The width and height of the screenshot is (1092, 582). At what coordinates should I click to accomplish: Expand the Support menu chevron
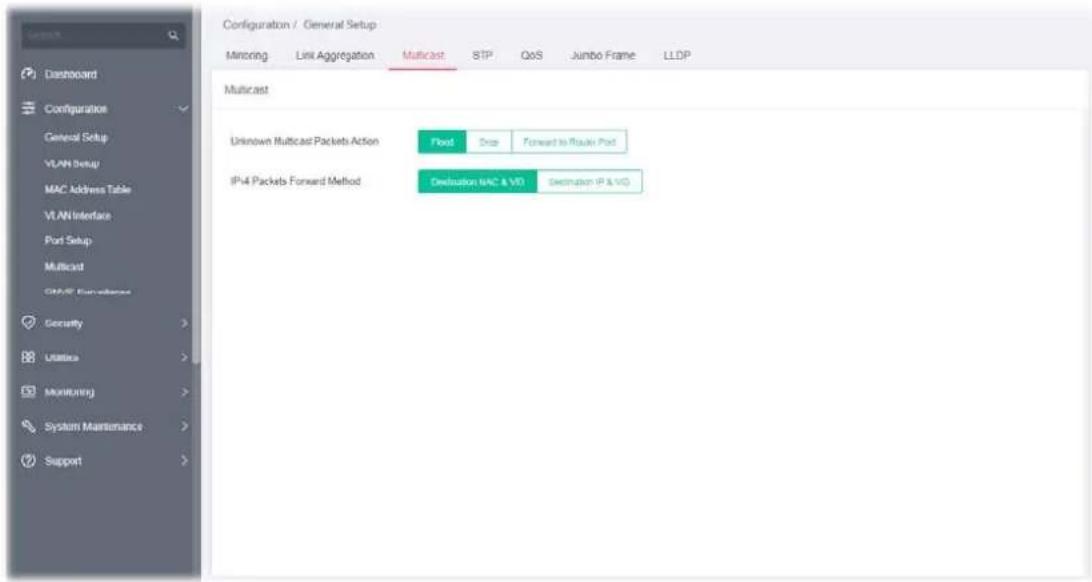185,460
